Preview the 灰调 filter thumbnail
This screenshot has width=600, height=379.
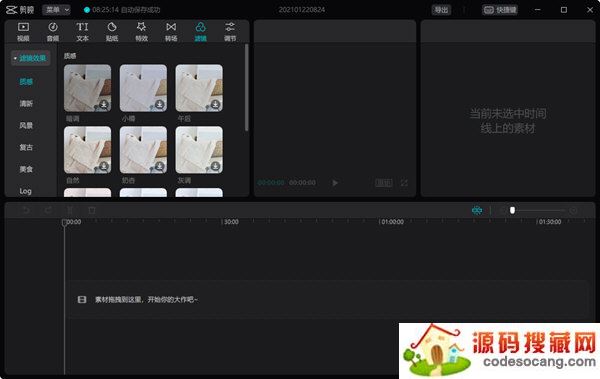pos(199,150)
